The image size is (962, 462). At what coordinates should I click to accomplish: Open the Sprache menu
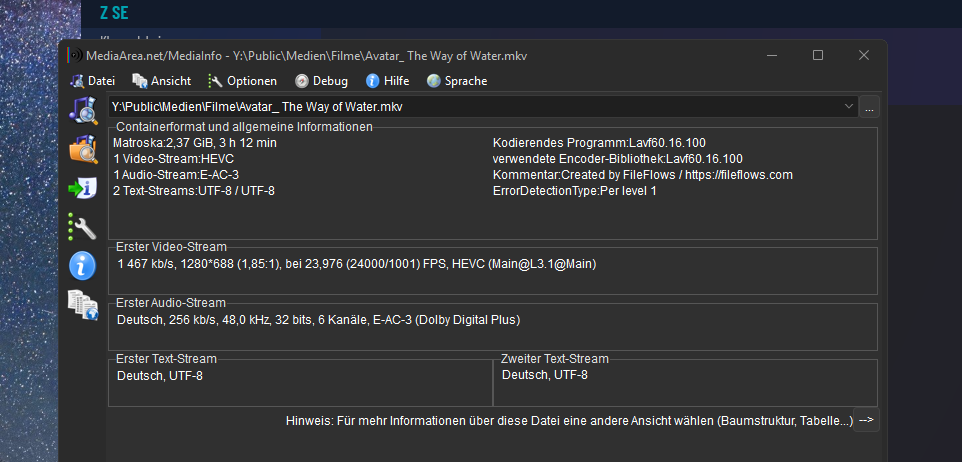[x=457, y=81]
